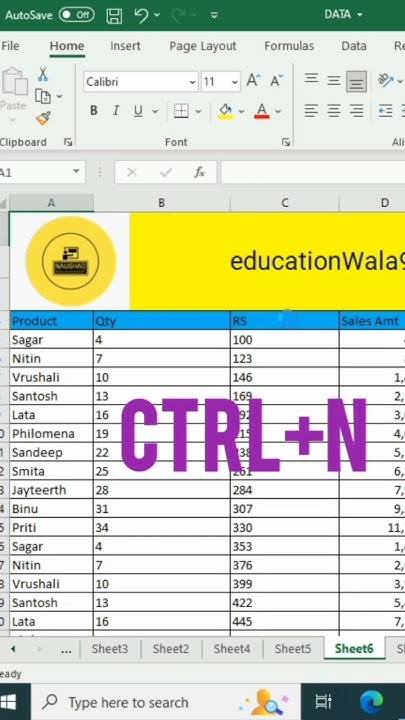The height and width of the screenshot is (720, 405).
Task: Toggle Underline formatting
Action: click(138, 111)
